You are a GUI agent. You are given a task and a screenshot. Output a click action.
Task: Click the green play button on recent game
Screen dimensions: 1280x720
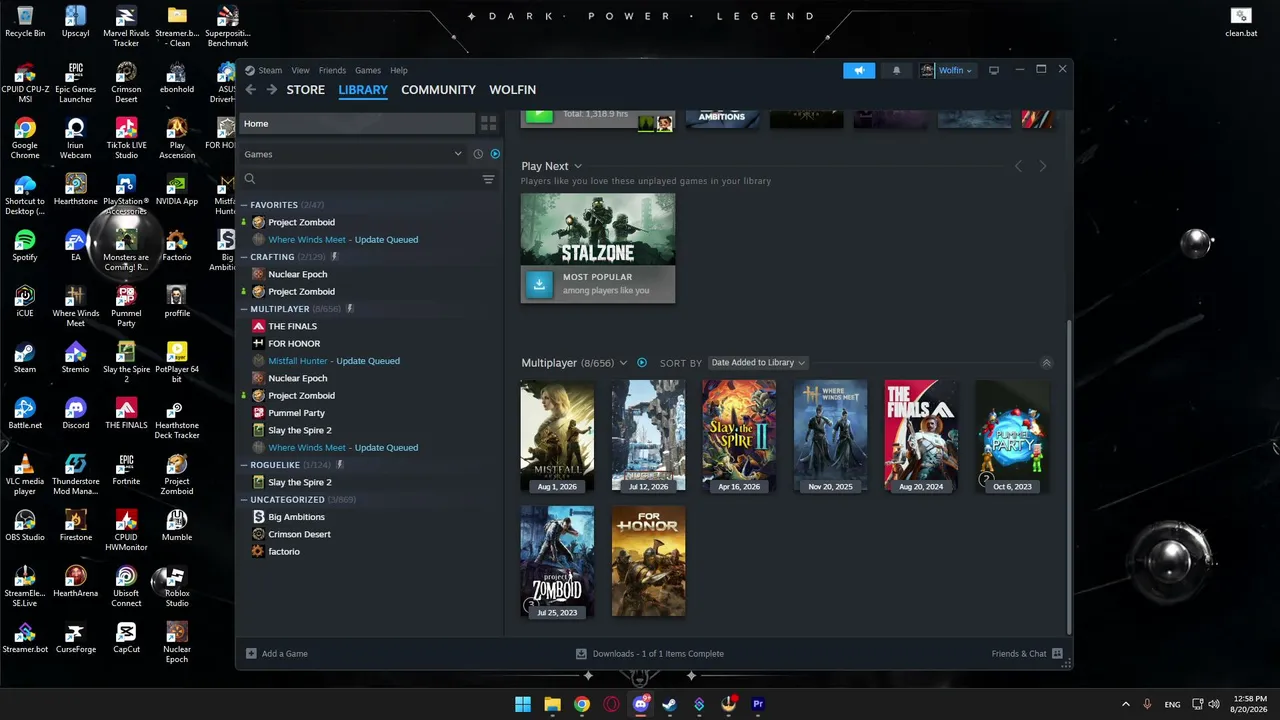(539, 115)
